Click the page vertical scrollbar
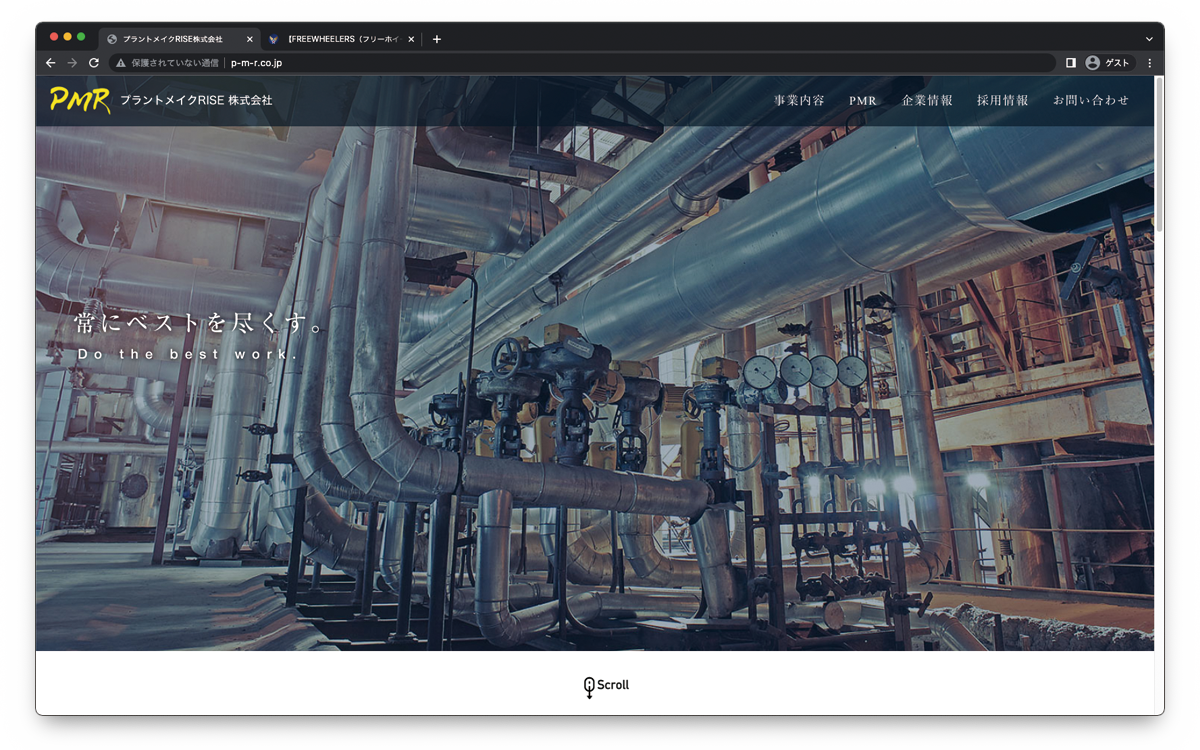This screenshot has width=1200, height=750. pyautogui.click(x=1159, y=160)
